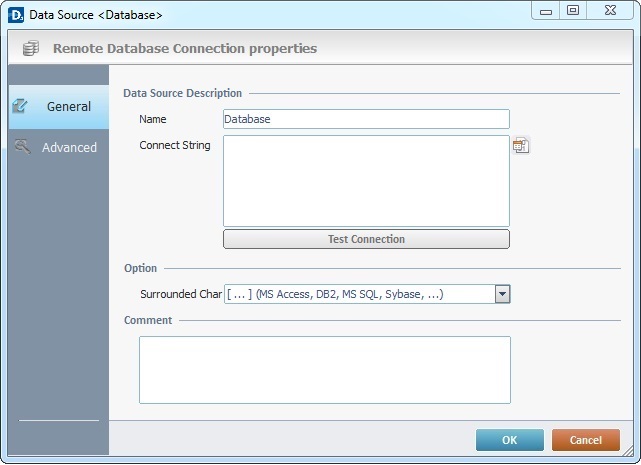Click the Advanced tab magnifier icon
This screenshot has width=641, height=465.
point(22,146)
